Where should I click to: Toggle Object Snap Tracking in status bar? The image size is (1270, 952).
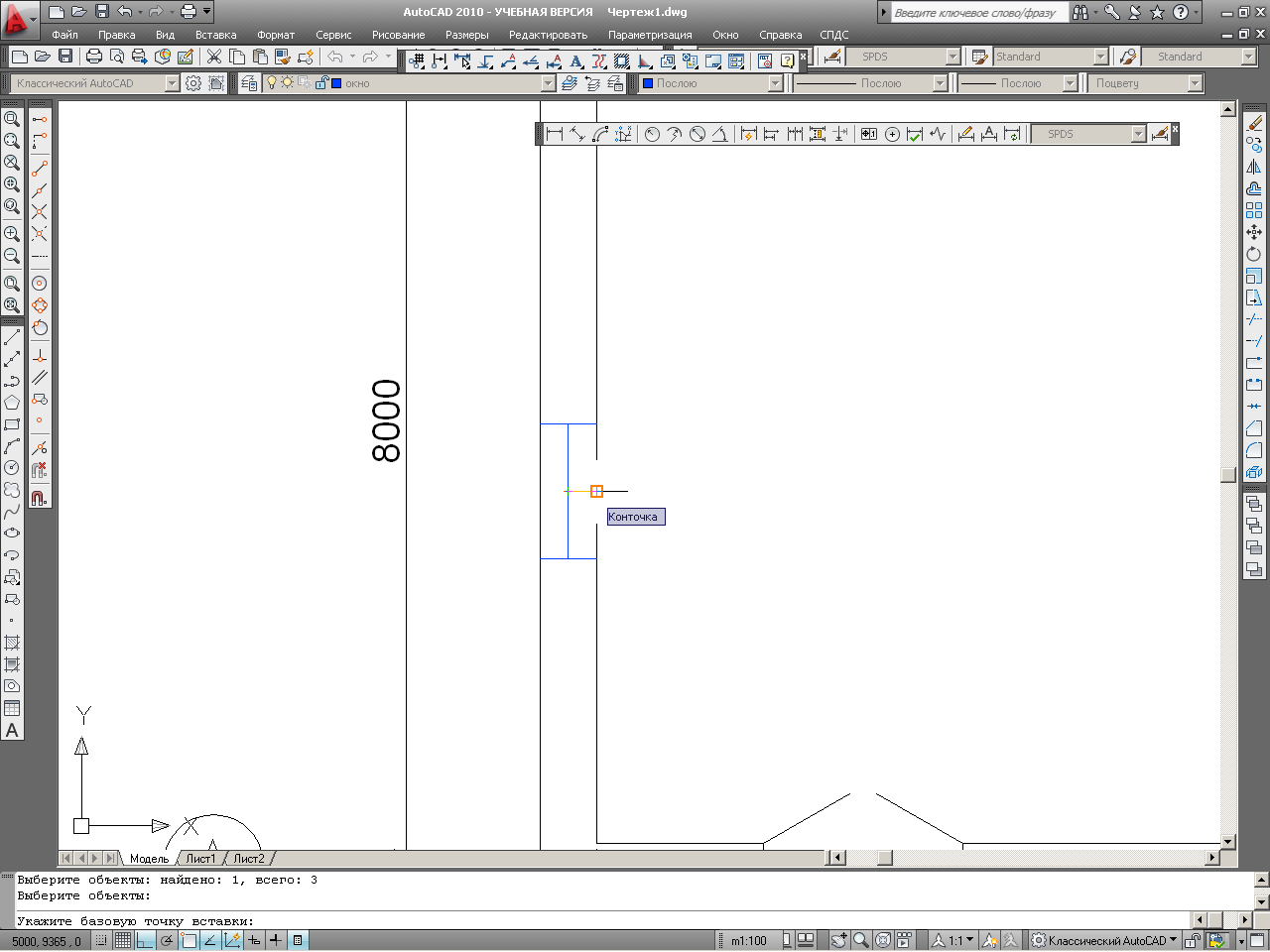coord(210,940)
